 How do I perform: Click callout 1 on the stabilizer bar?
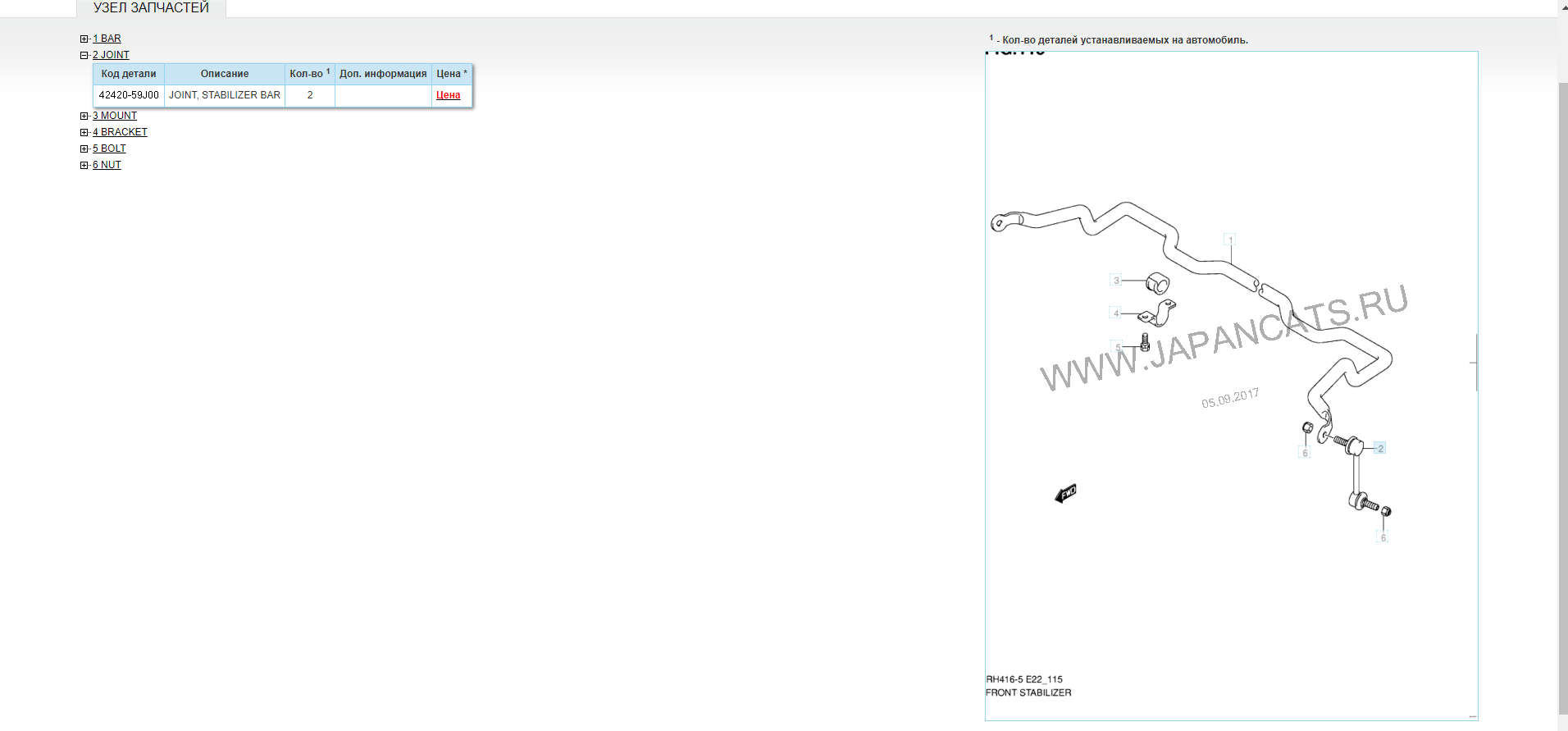click(1230, 240)
